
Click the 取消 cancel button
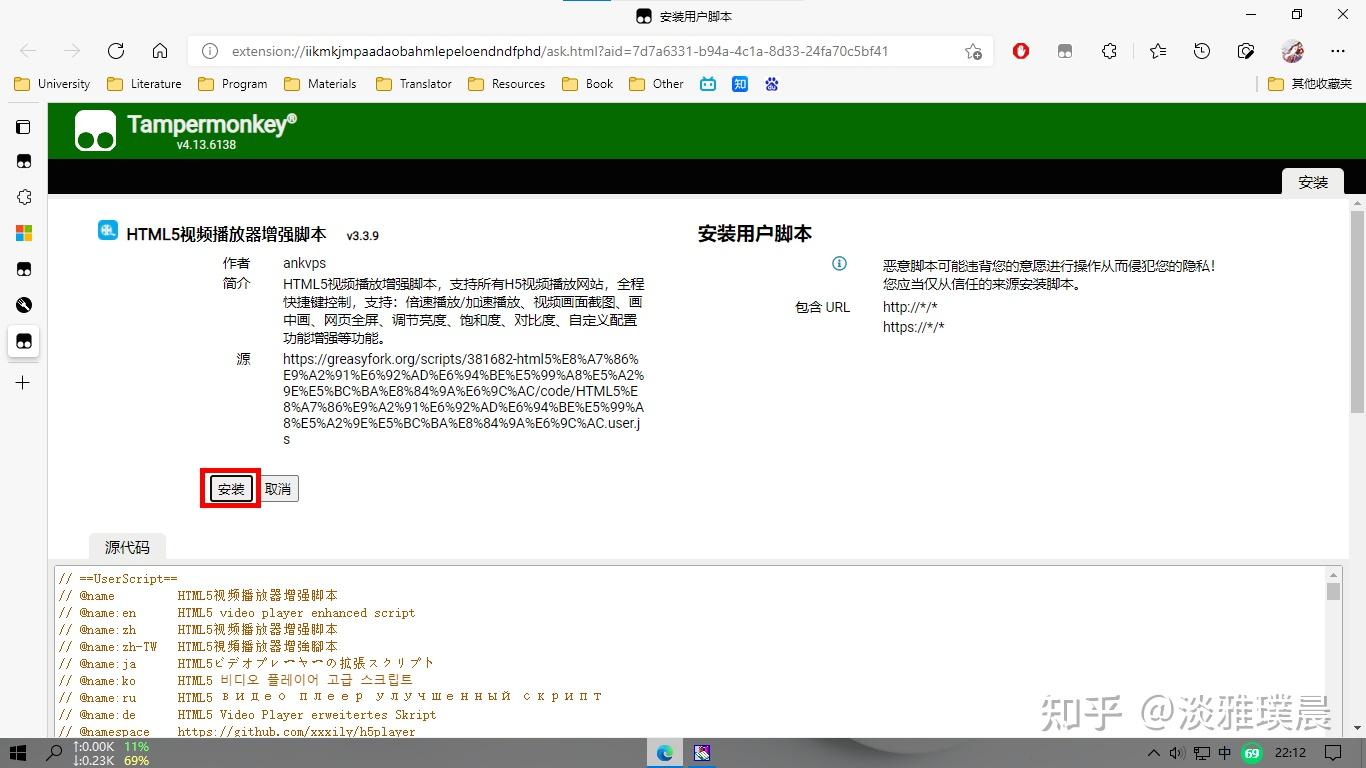278,488
